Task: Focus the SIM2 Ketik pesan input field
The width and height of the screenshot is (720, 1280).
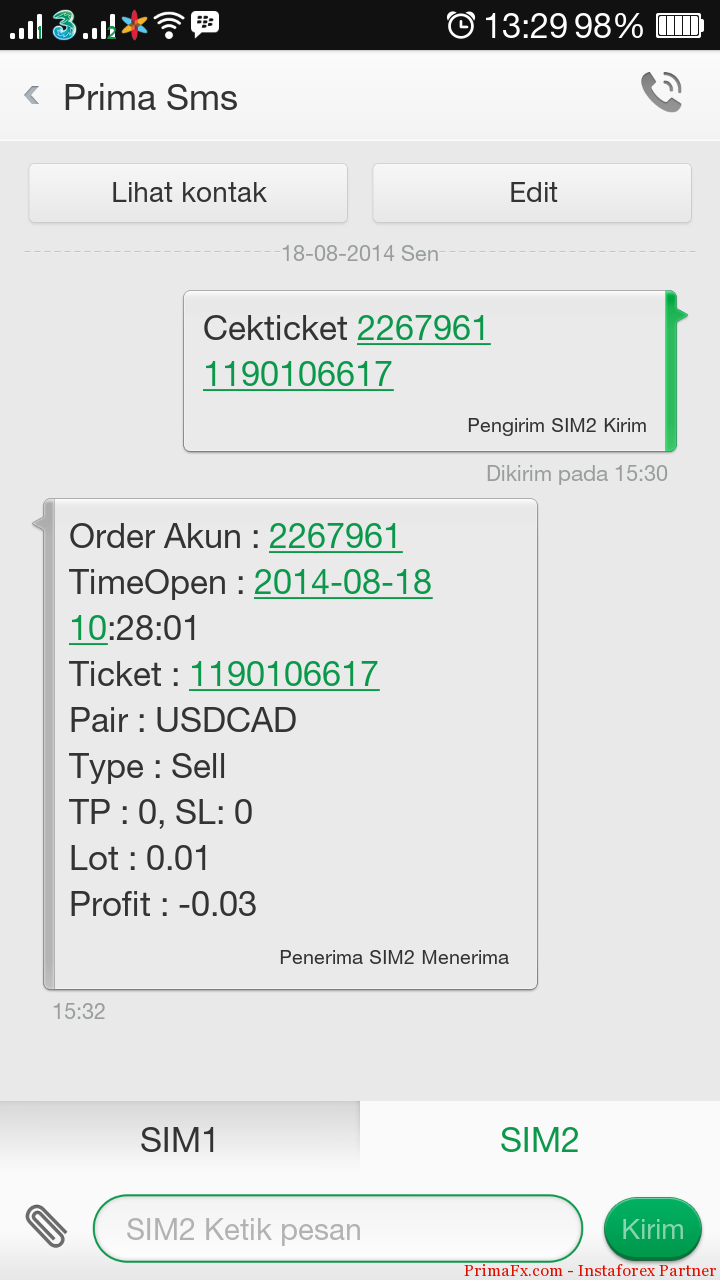Action: coord(337,1229)
